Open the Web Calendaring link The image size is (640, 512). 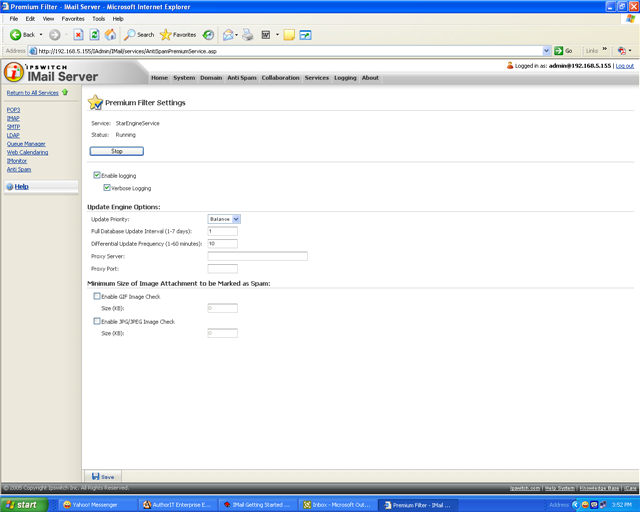pos(27,152)
